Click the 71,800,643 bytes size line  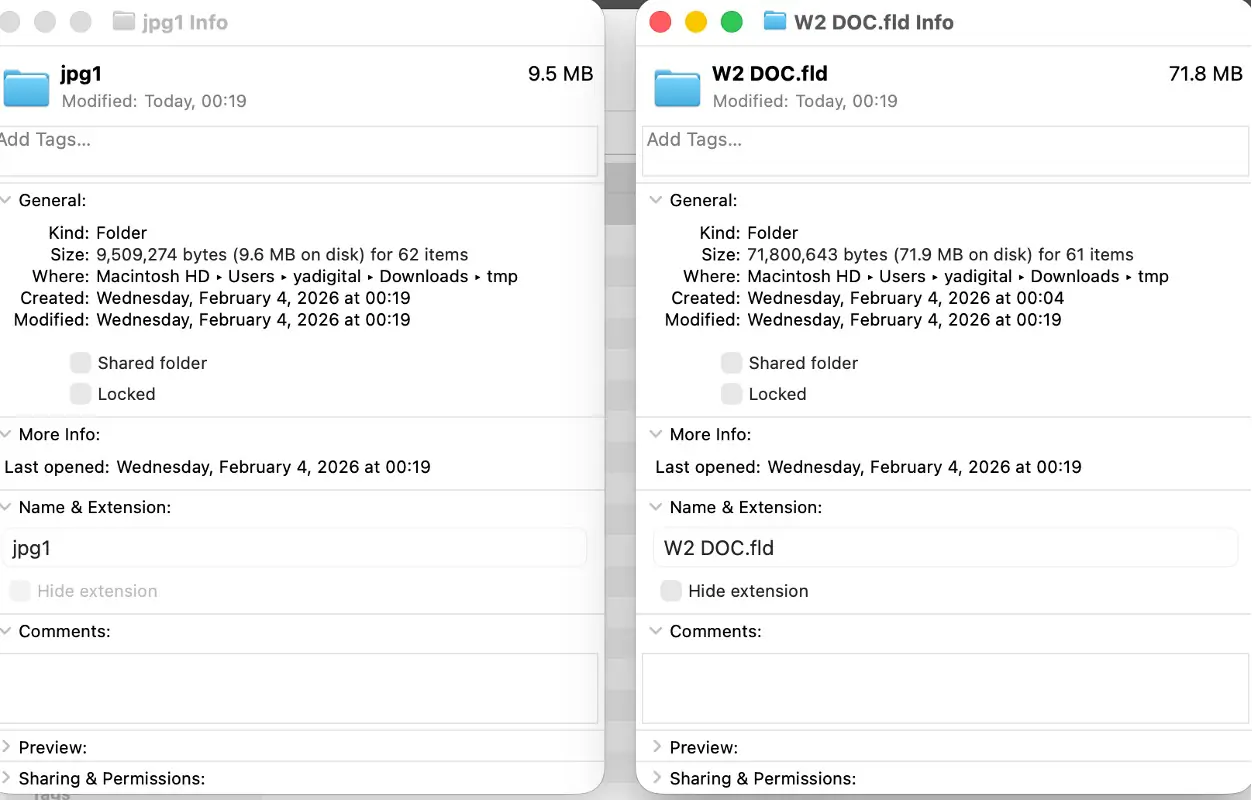point(941,254)
